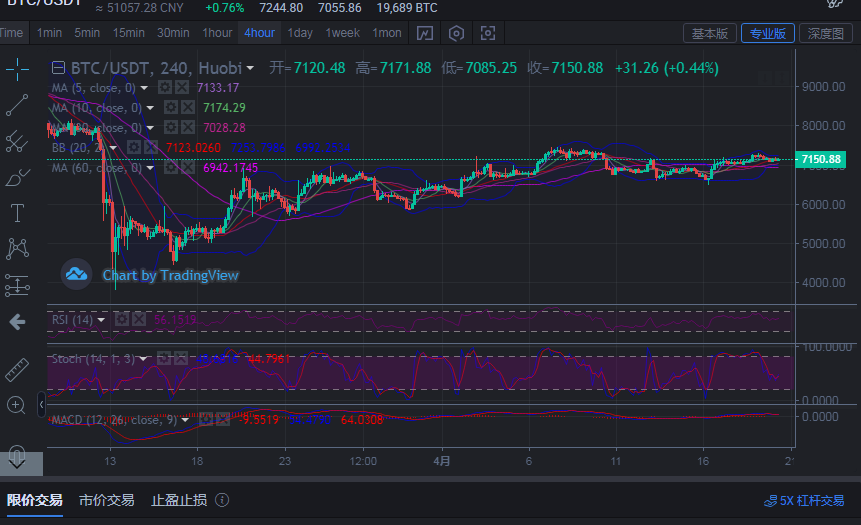Screen dimensions: 861x525
Task: Expand the BTC/USDT Huobi symbol dropdown arrow
Action: click(x=250, y=68)
